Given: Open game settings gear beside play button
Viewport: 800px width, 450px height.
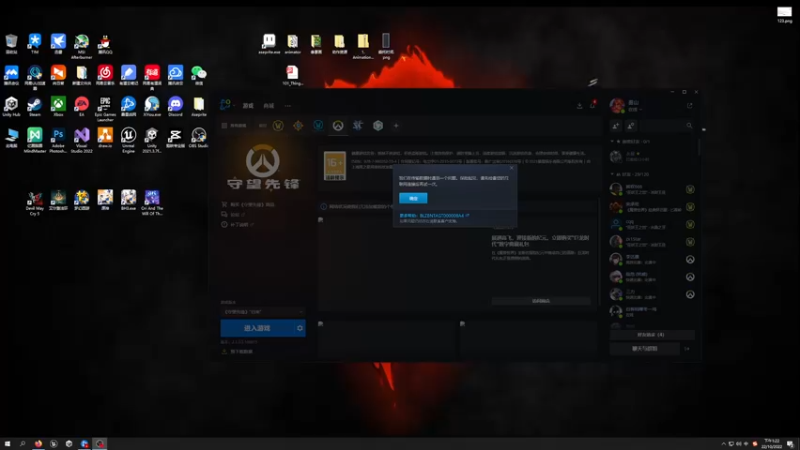Looking at the screenshot, I should point(300,328).
